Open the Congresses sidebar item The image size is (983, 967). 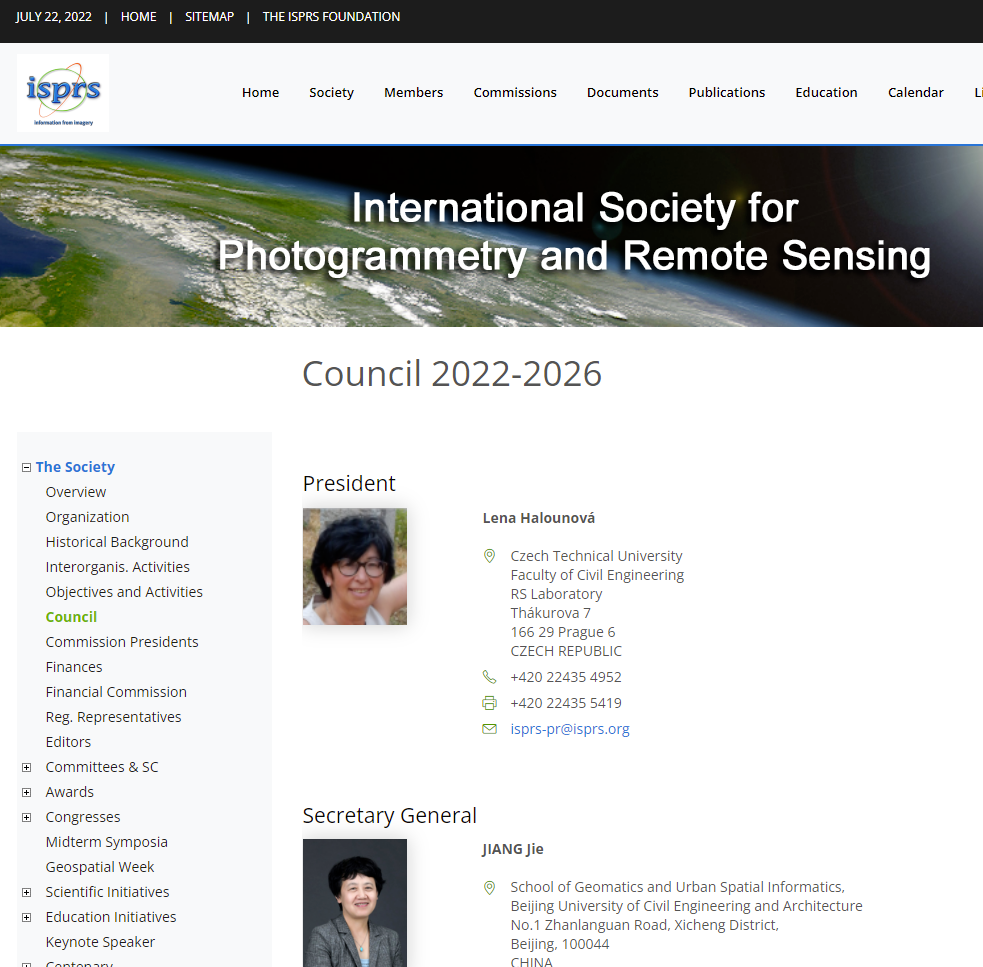click(x=83, y=818)
